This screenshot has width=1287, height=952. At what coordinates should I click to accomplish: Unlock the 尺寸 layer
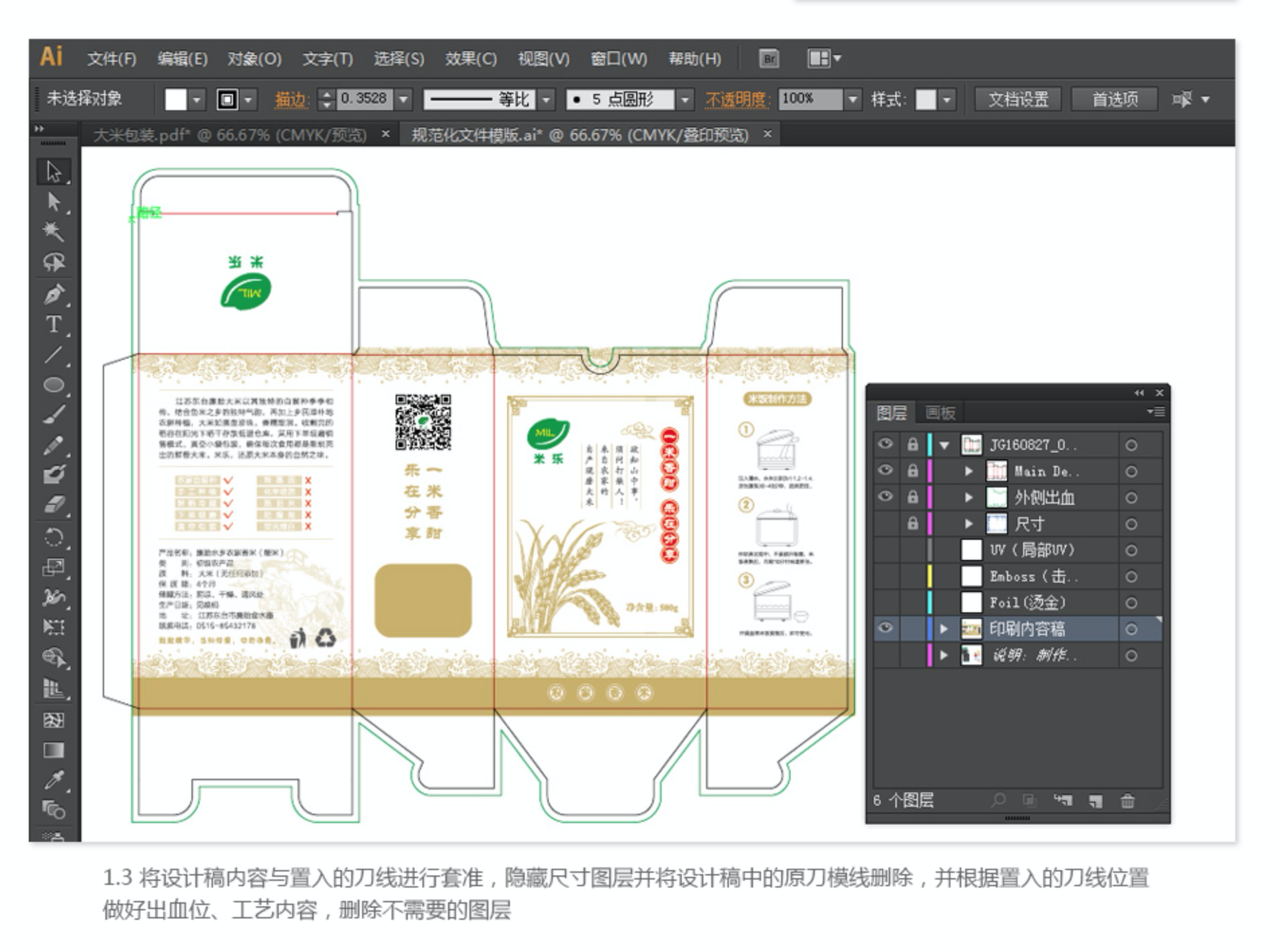(912, 524)
